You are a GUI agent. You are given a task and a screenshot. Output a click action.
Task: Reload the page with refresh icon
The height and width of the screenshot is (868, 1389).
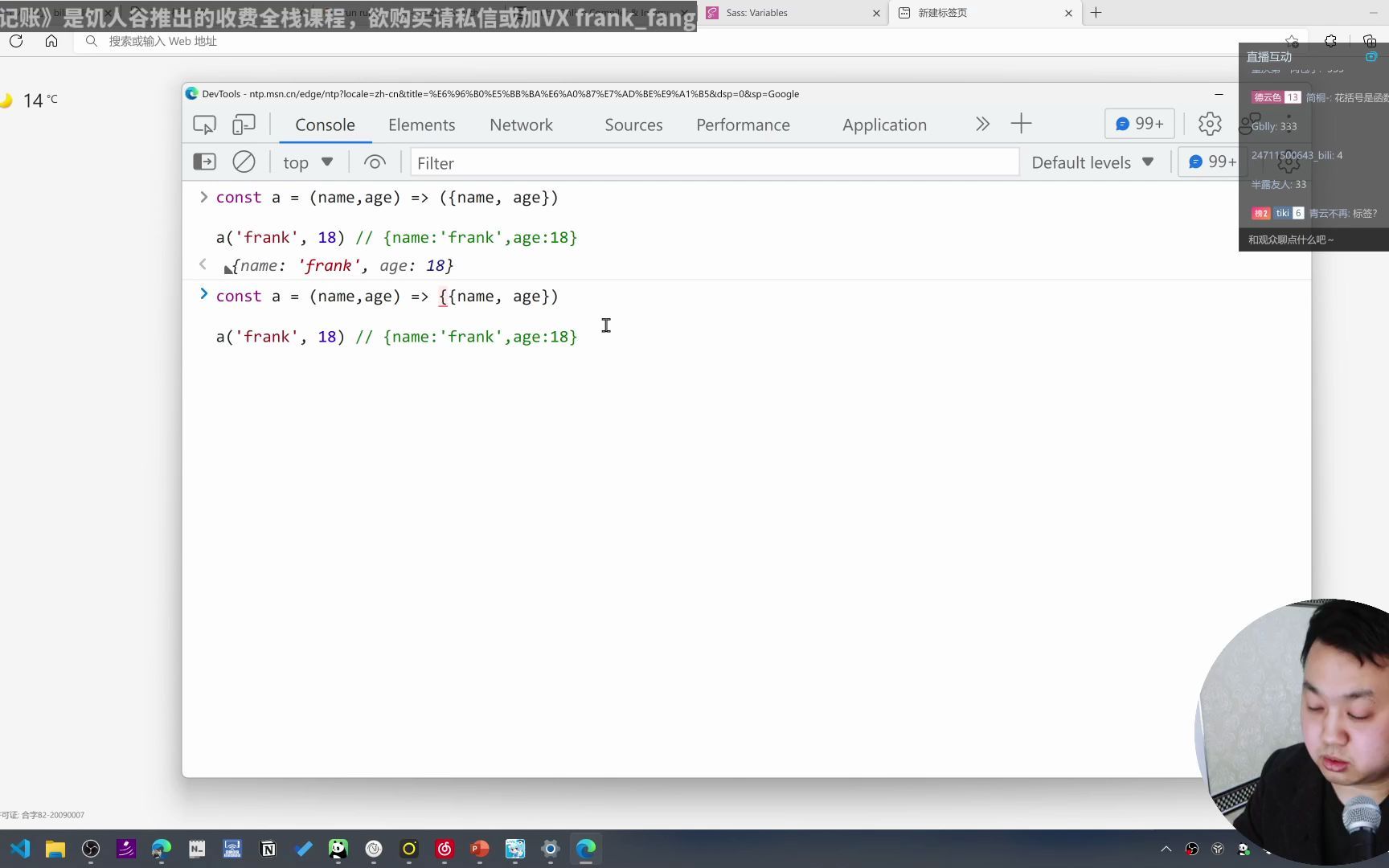coord(16,41)
